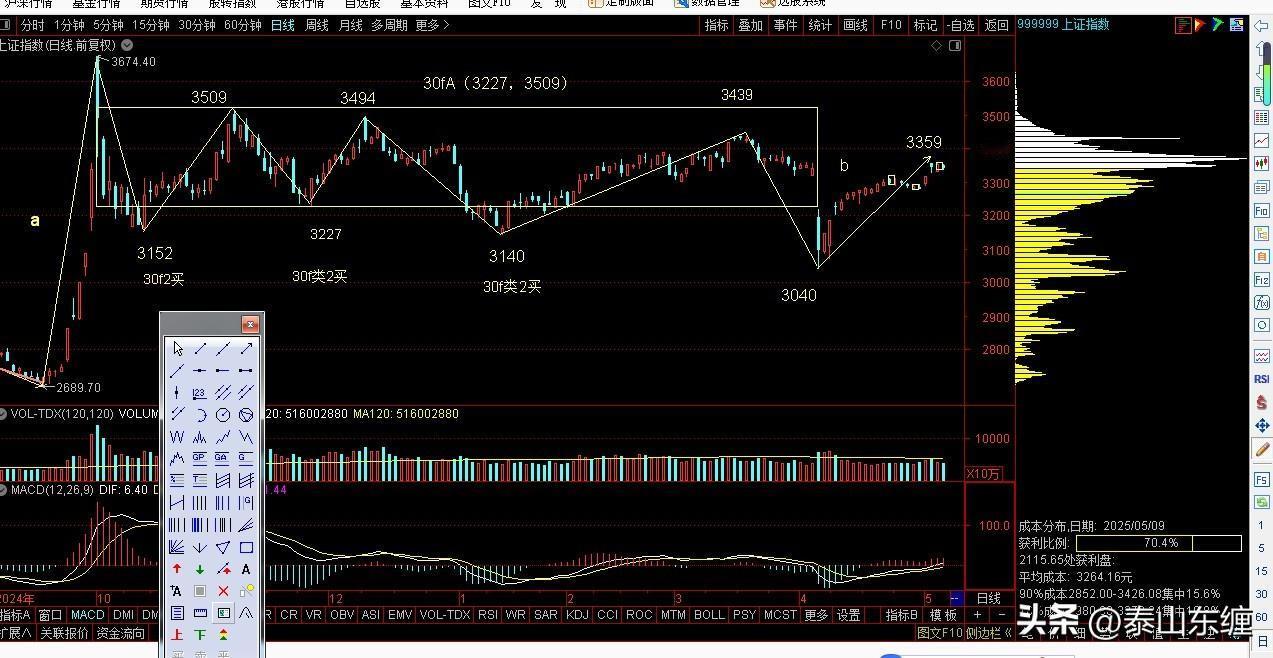
Task: Click the minus zoom-out button
Action: [1001, 615]
